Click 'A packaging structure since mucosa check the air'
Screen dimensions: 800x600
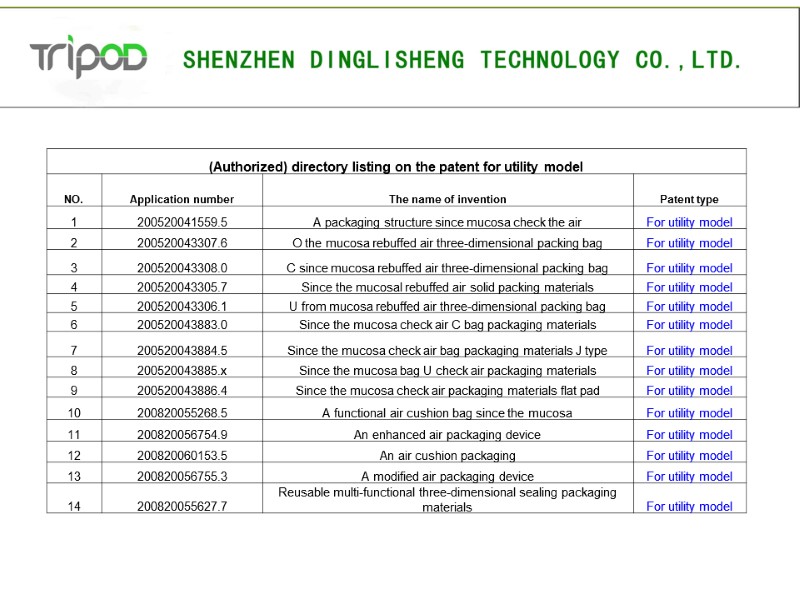pyautogui.click(x=447, y=222)
